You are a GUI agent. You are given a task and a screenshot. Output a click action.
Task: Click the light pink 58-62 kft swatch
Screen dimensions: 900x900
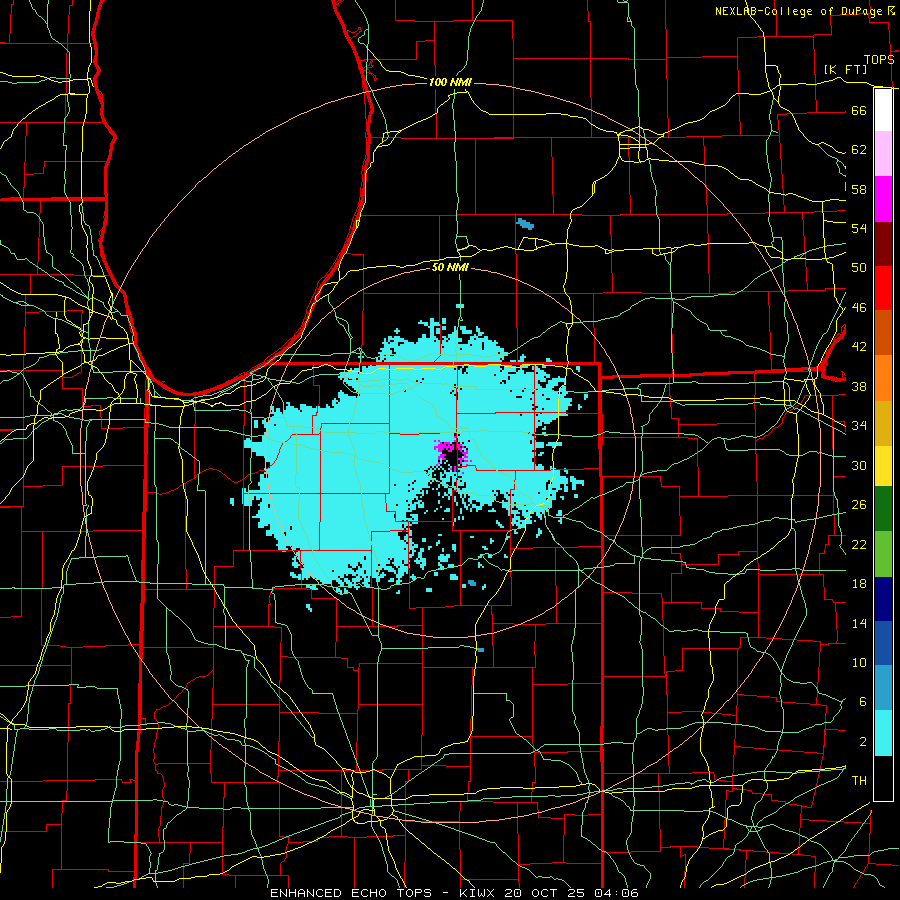pos(883,153)
